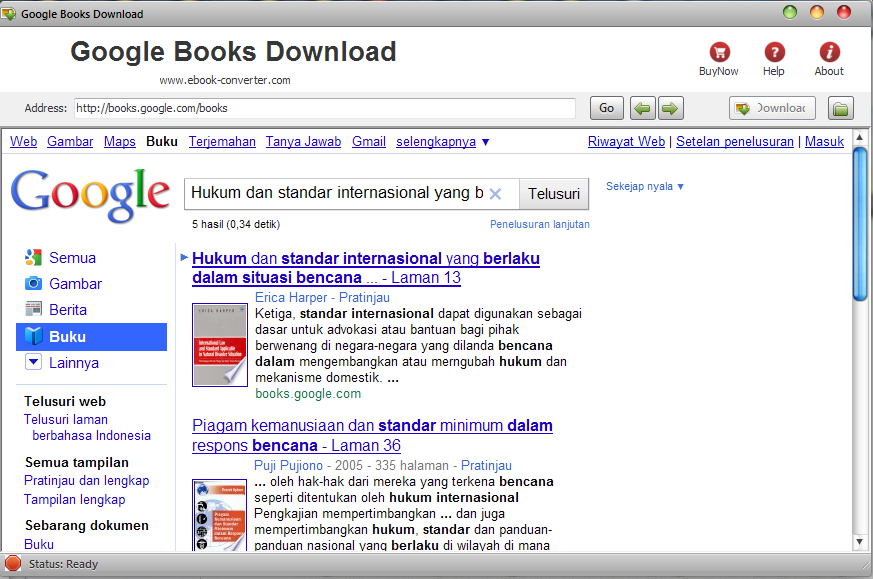Click Pratinjau next to 335 halaman
Screen dimensions: 873x579
pos(486,465)
